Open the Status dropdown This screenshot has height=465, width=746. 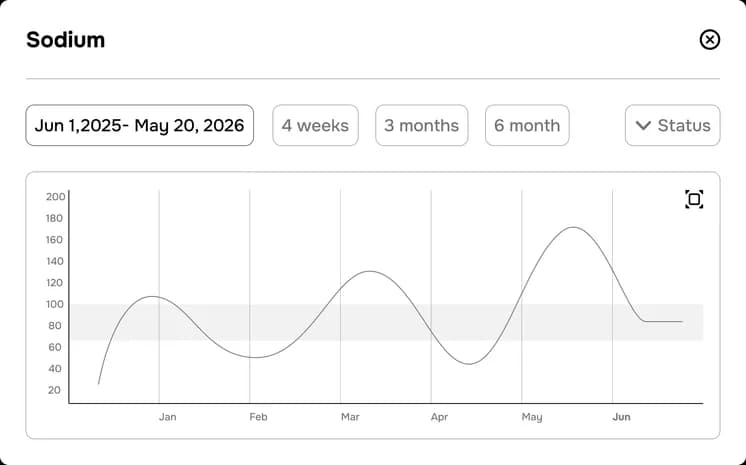[x=672, y=126]
